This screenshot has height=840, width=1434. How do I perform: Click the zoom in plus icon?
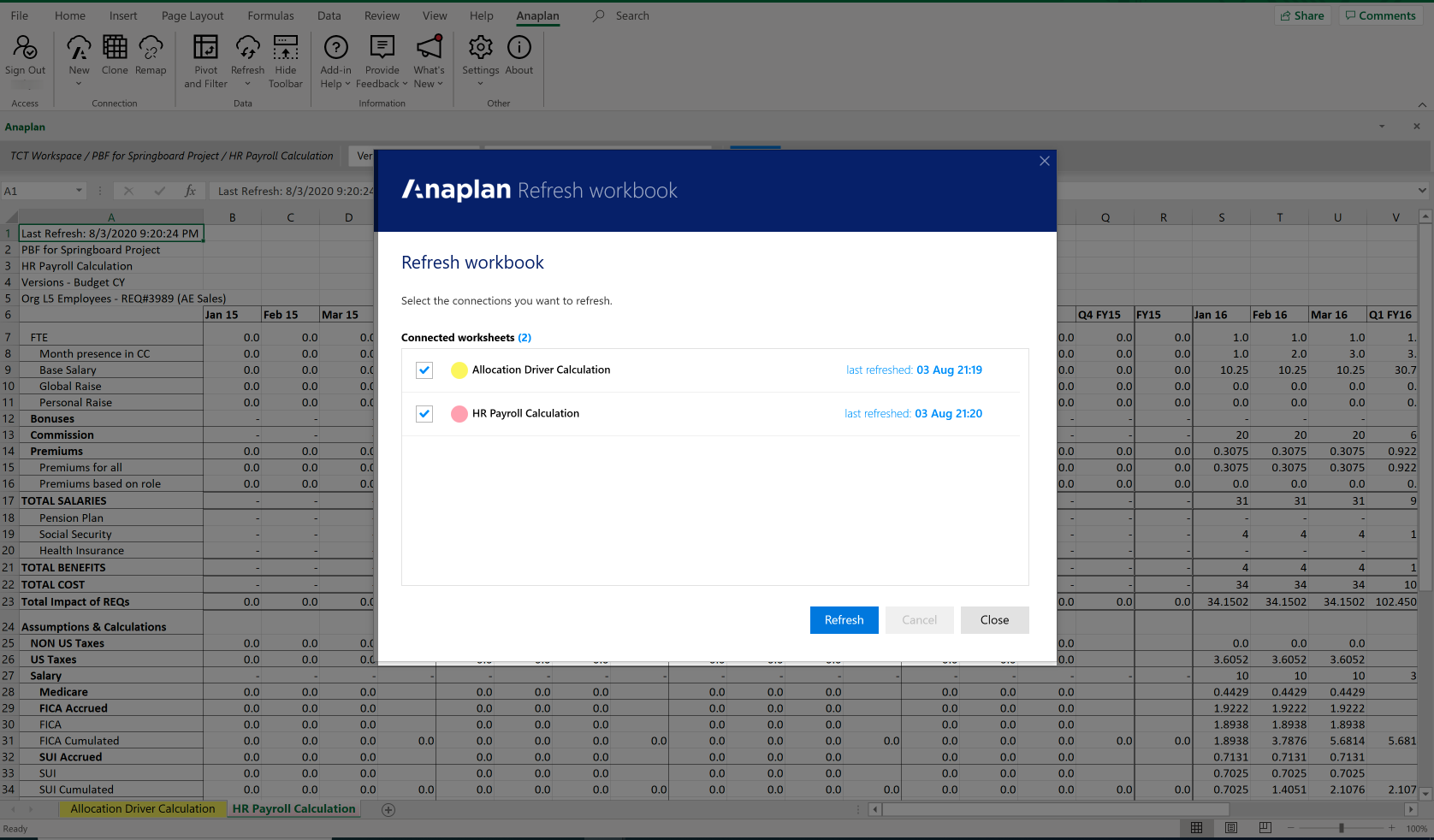(1392, 828)
